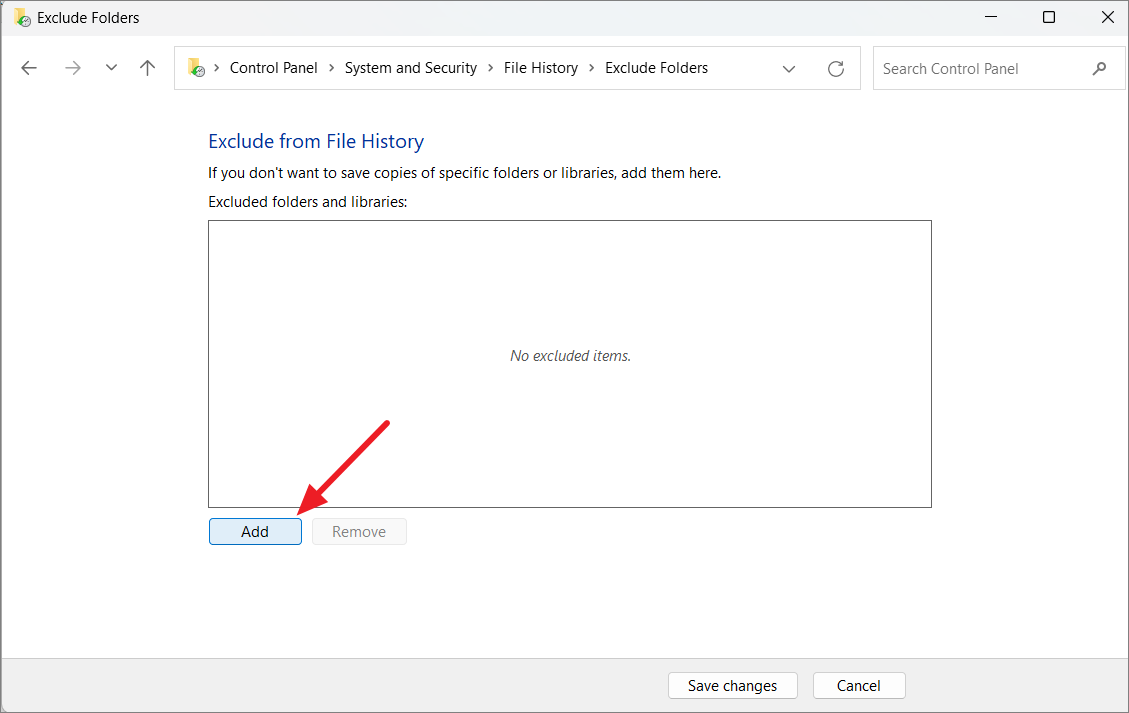Viewport: 1129px width, 713px height.
Task: Click the Exclude Folders icon in the title bar
Action: click(21, 17)
